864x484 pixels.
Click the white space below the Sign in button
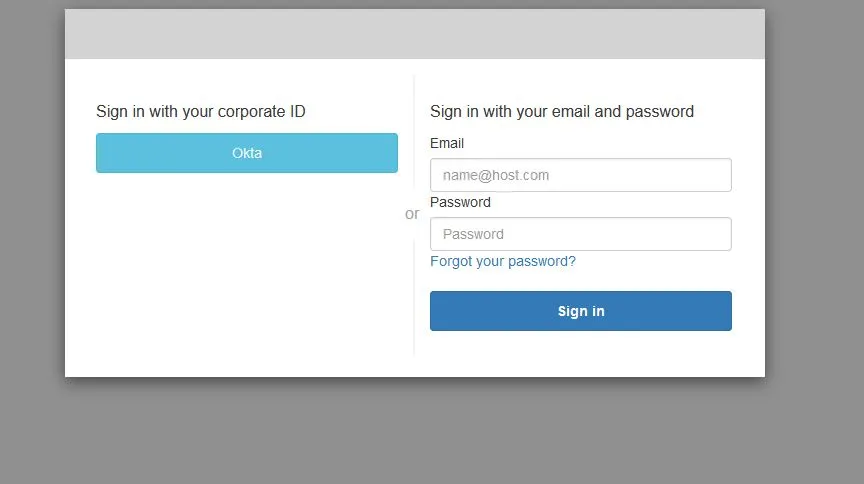580,352
